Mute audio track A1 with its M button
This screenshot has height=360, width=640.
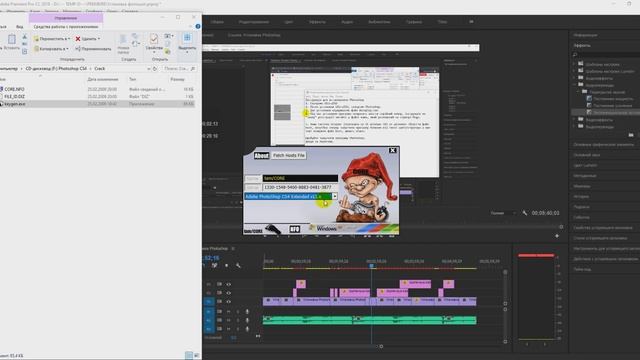[229, 312]
